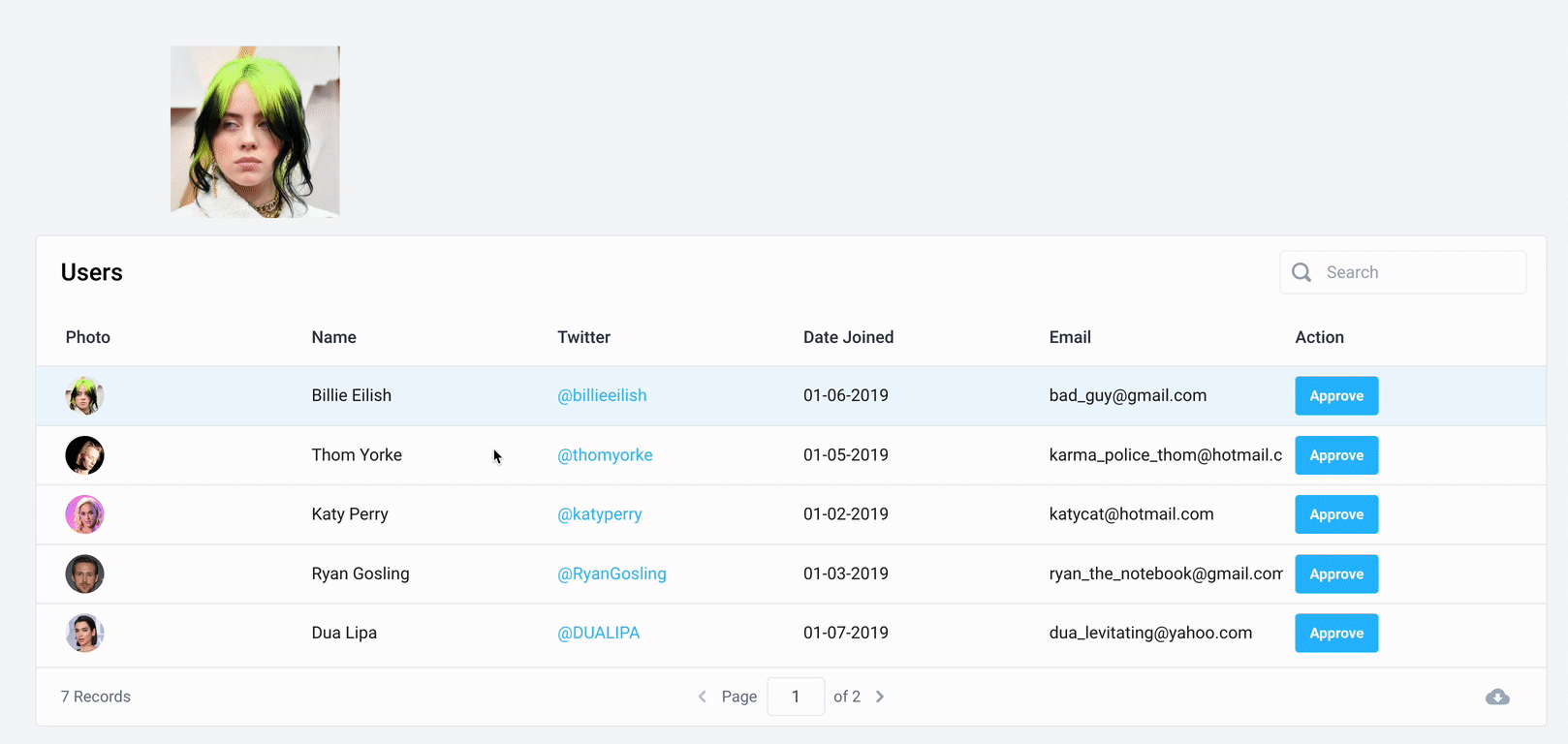Image resolution: width=1568 pixels, height=744 pixels.
Task: Click email bad_guy@gmail.com
Action: (1128, 395)
